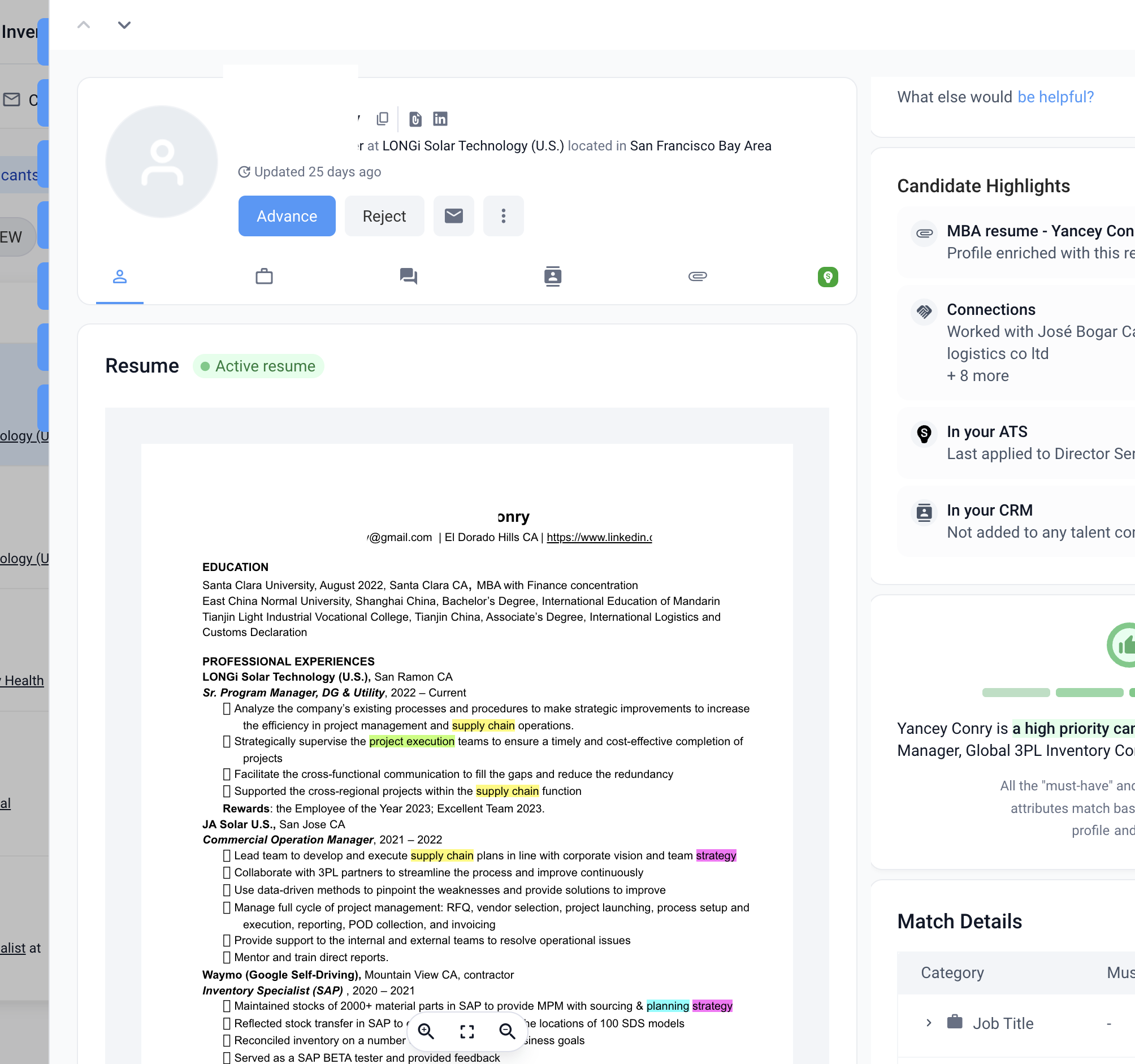Click the 'be helpful?' link
The image size is (1135, 1064).
1056,97
